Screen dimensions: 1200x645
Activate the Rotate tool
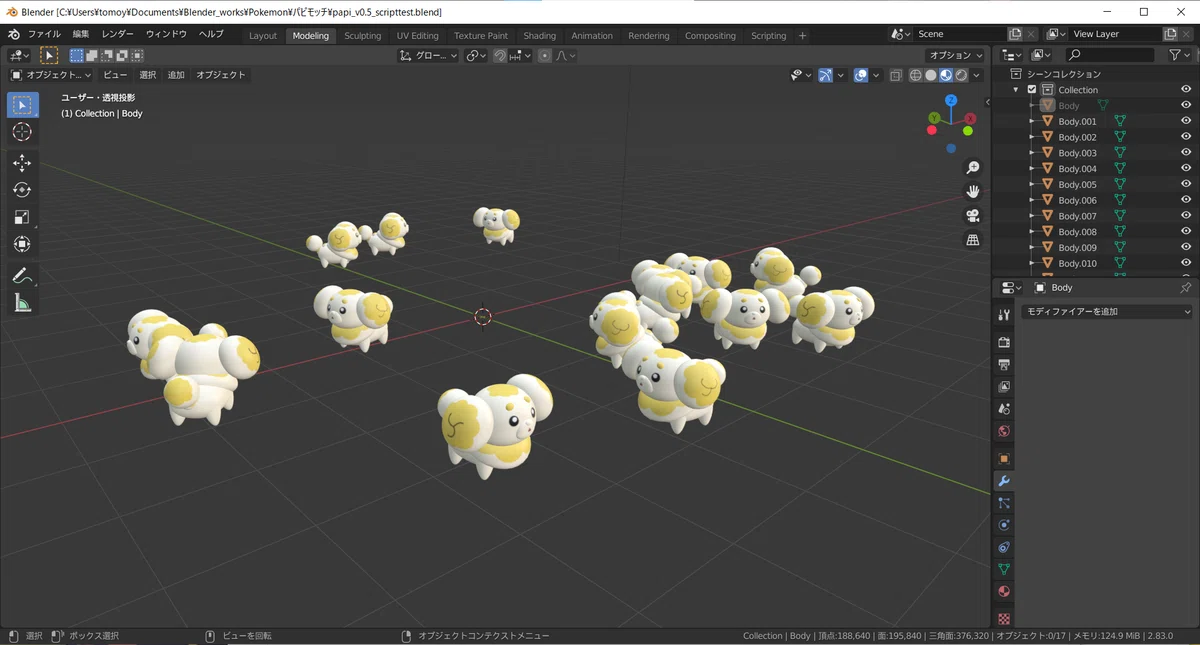coord(22,190)
